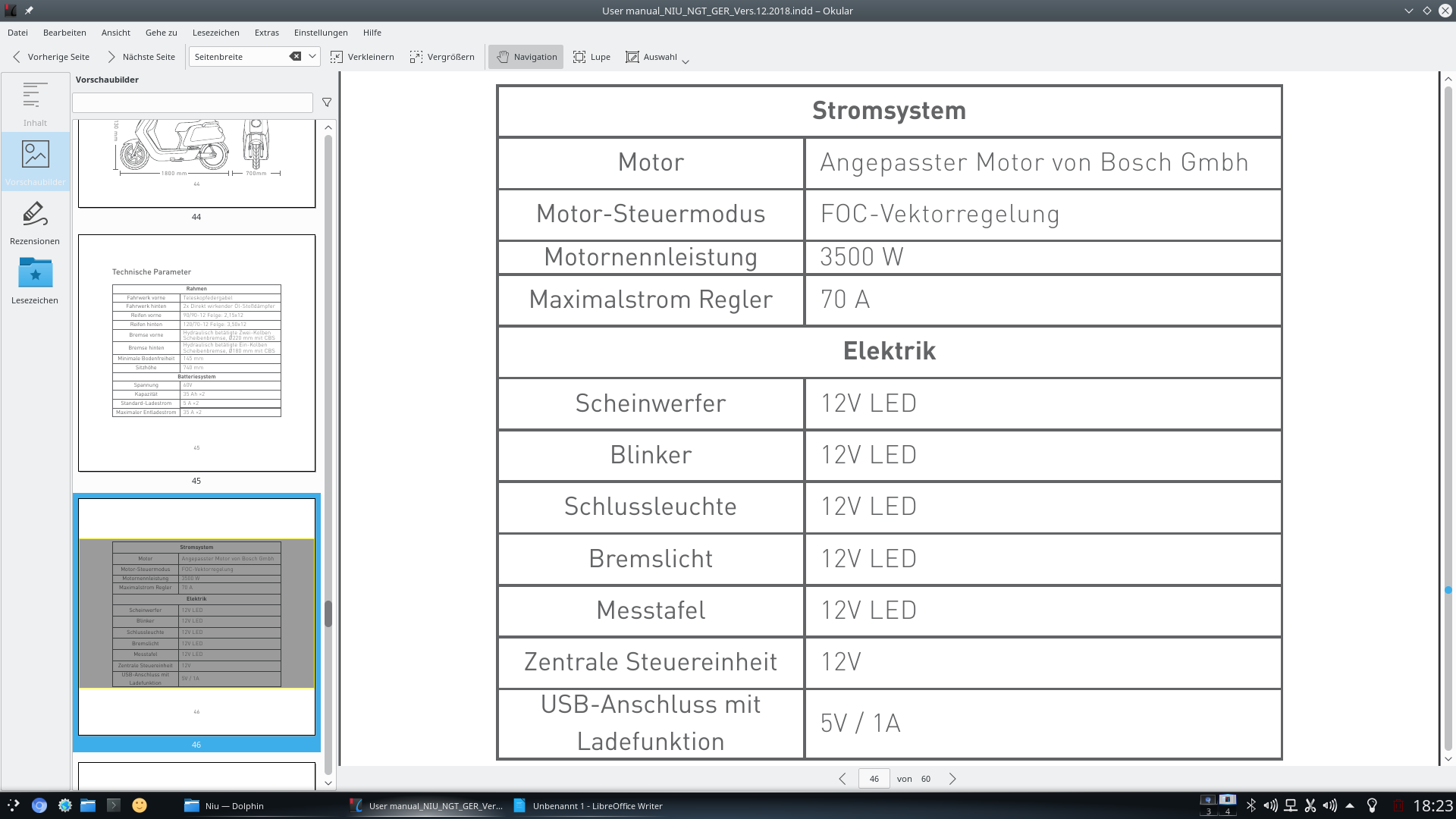Screen dimensions: 1456x819
Task: Open the Einstellungen menu
Action: [x=321, y=33]
